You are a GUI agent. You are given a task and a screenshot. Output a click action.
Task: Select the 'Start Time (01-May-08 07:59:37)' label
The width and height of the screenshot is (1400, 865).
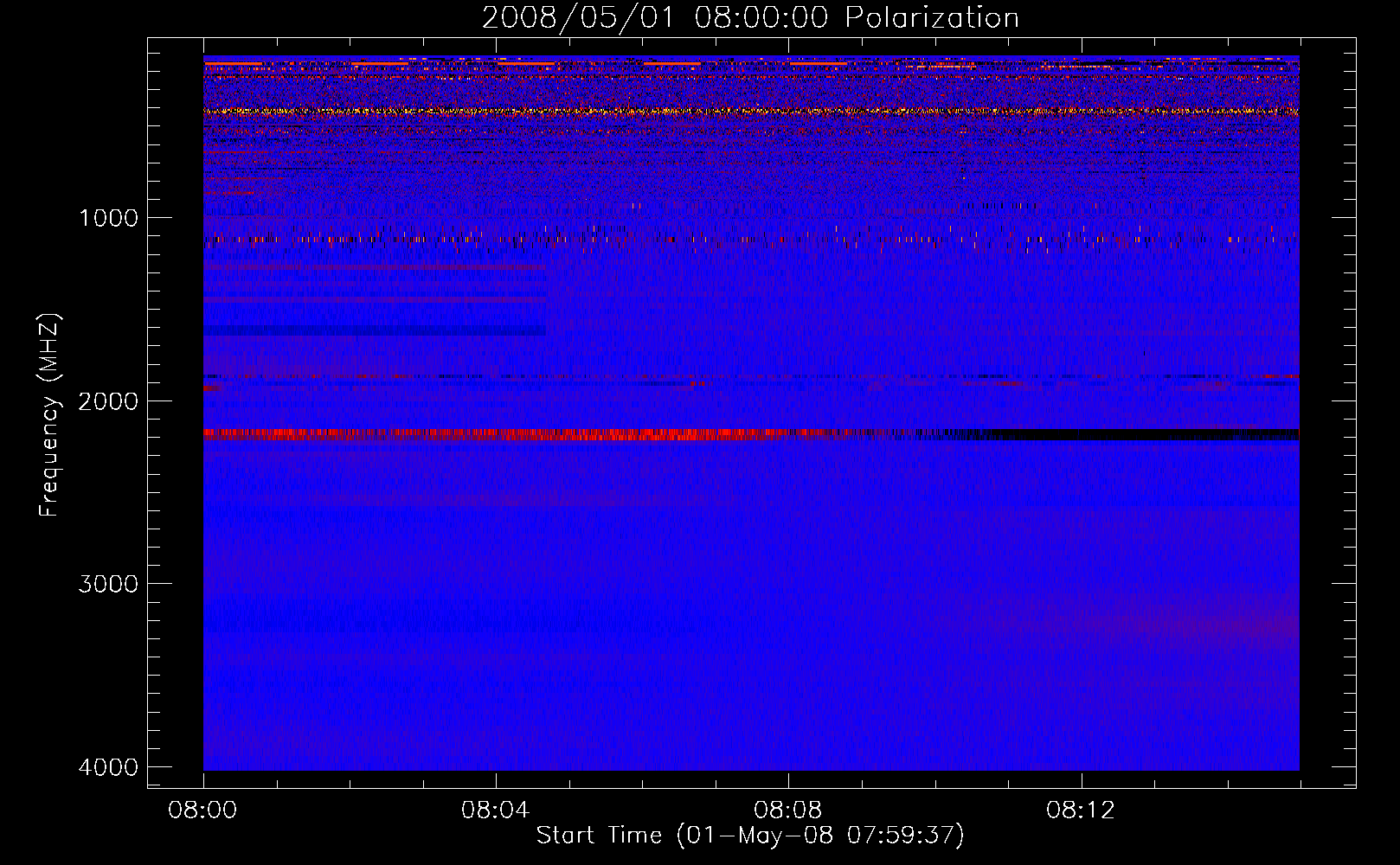pos(750,836)
